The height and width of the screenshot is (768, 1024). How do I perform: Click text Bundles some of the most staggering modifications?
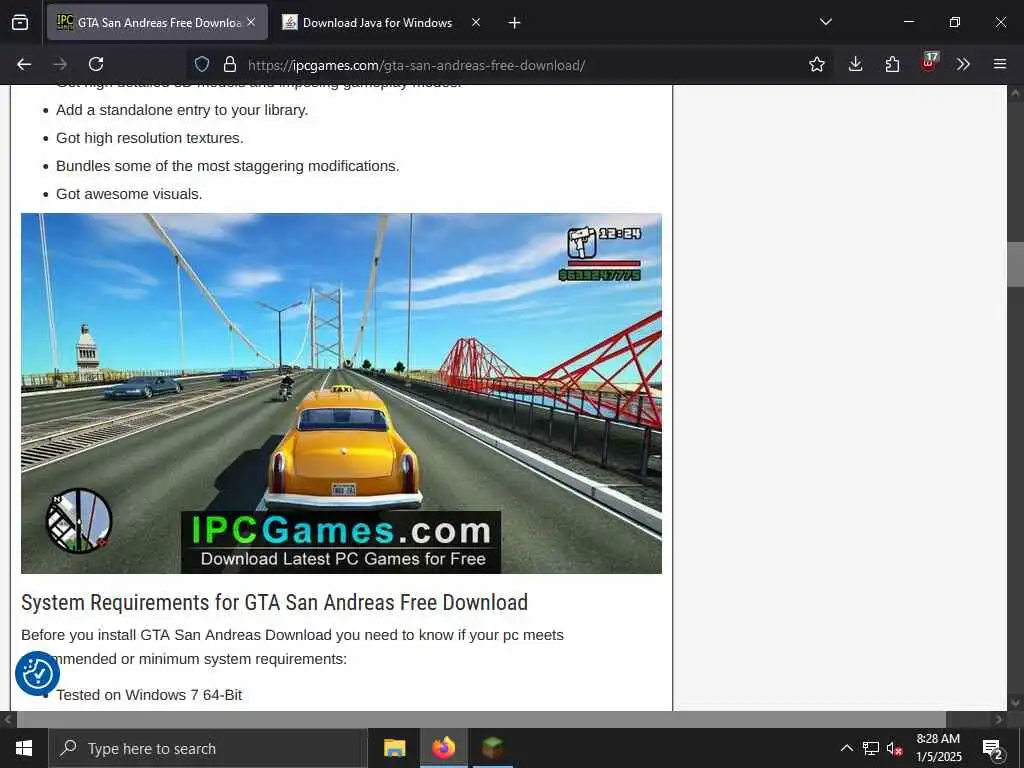pos(227,166)
